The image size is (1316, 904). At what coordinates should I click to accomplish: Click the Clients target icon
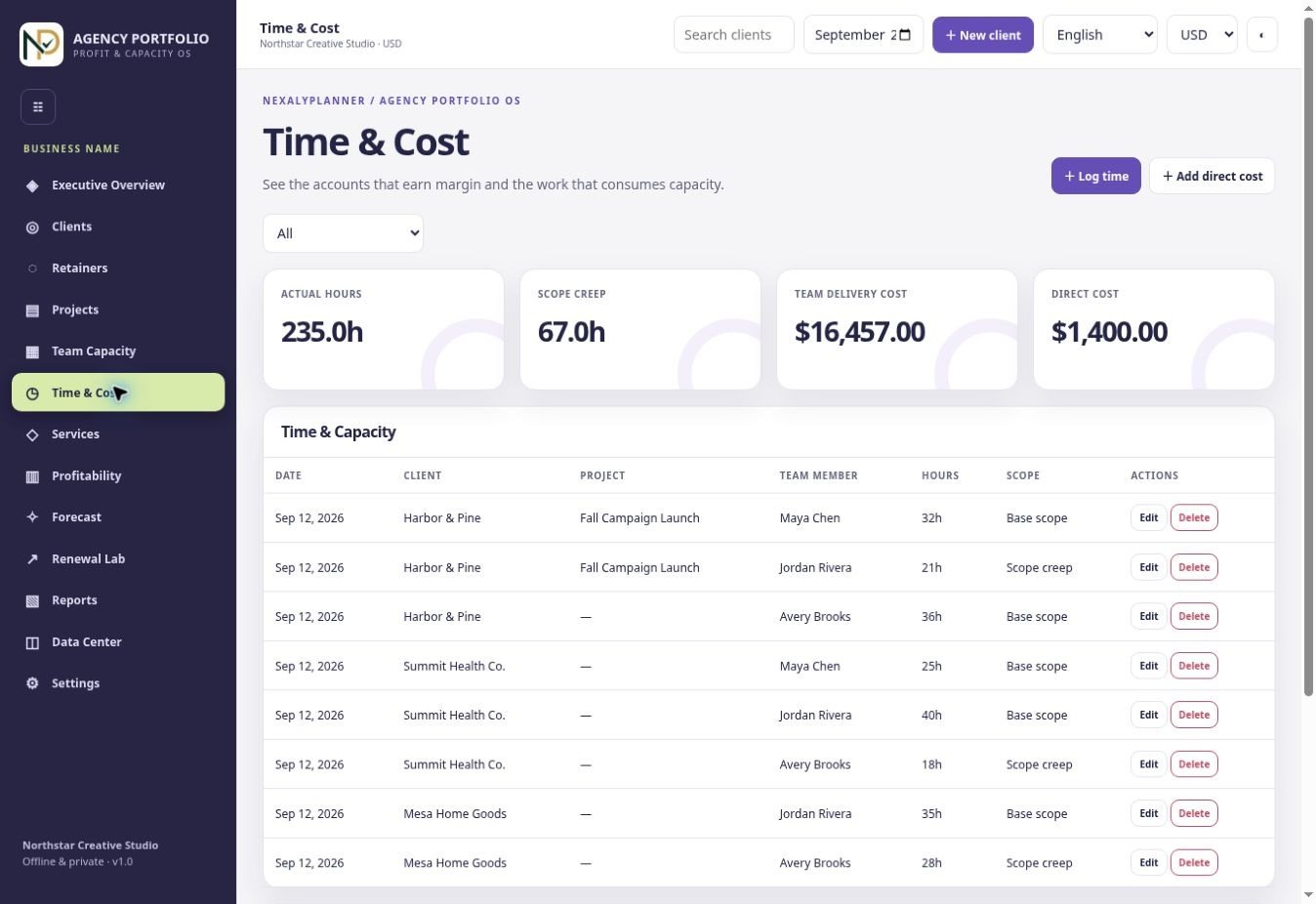[x=32, y=226]
